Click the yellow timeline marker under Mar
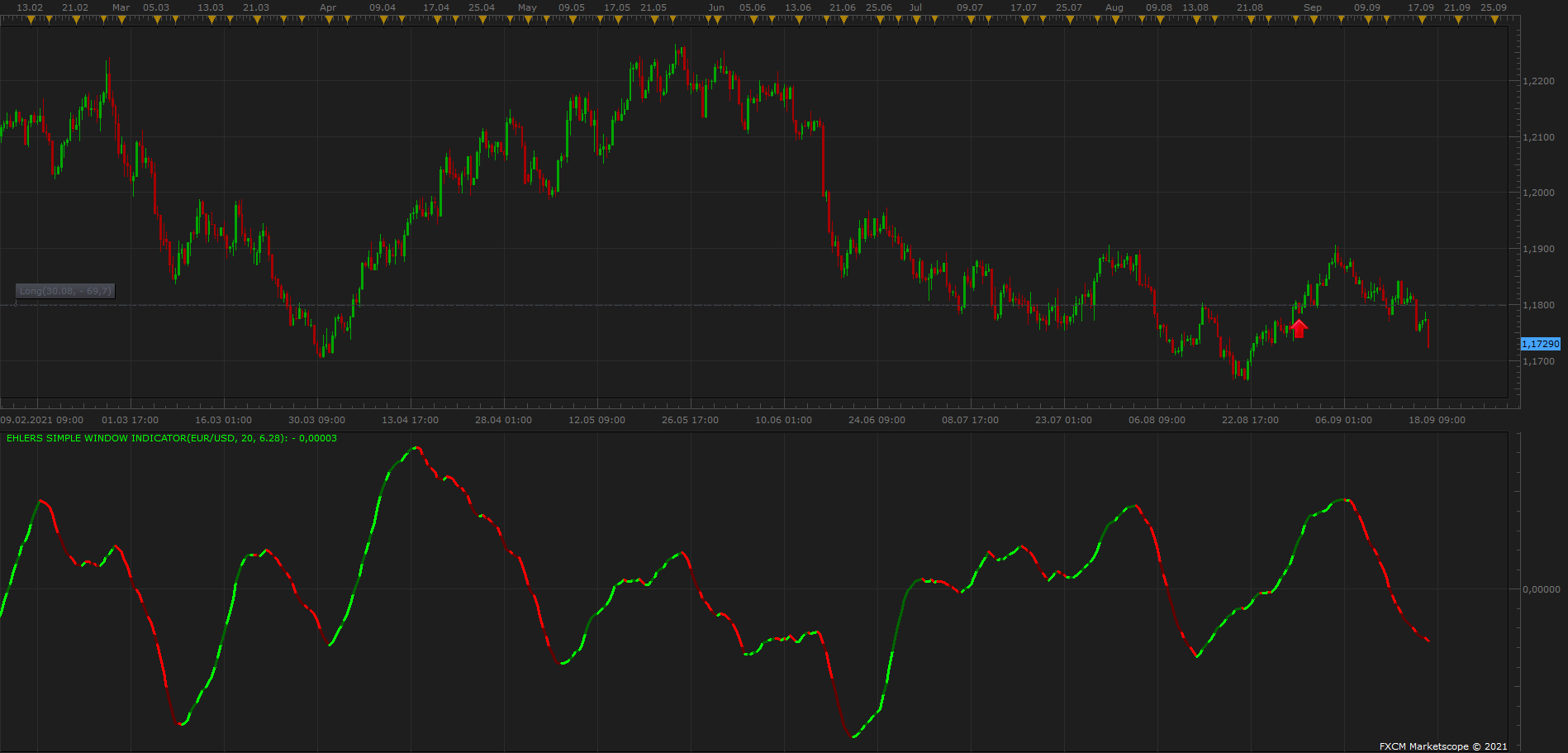 tap(121, 20)
